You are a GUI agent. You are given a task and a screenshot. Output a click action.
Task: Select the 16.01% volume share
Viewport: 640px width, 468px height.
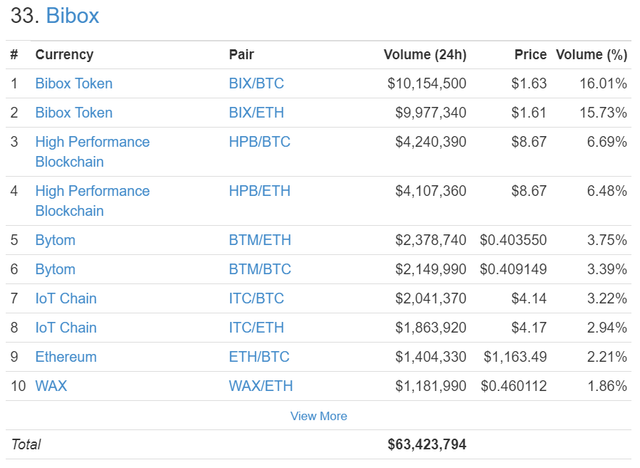coord(603,84)
